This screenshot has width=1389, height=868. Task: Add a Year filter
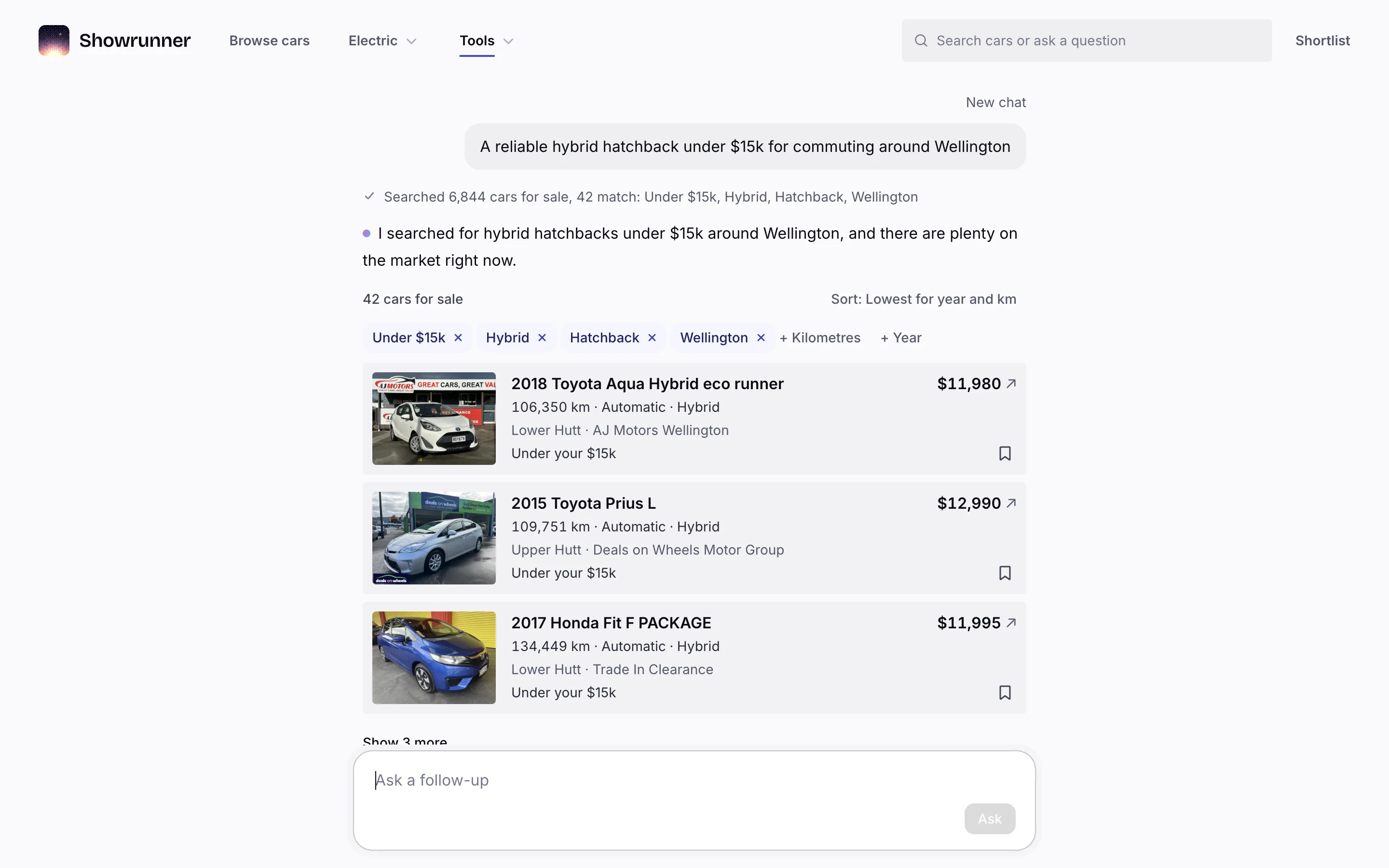click(901, 338)
